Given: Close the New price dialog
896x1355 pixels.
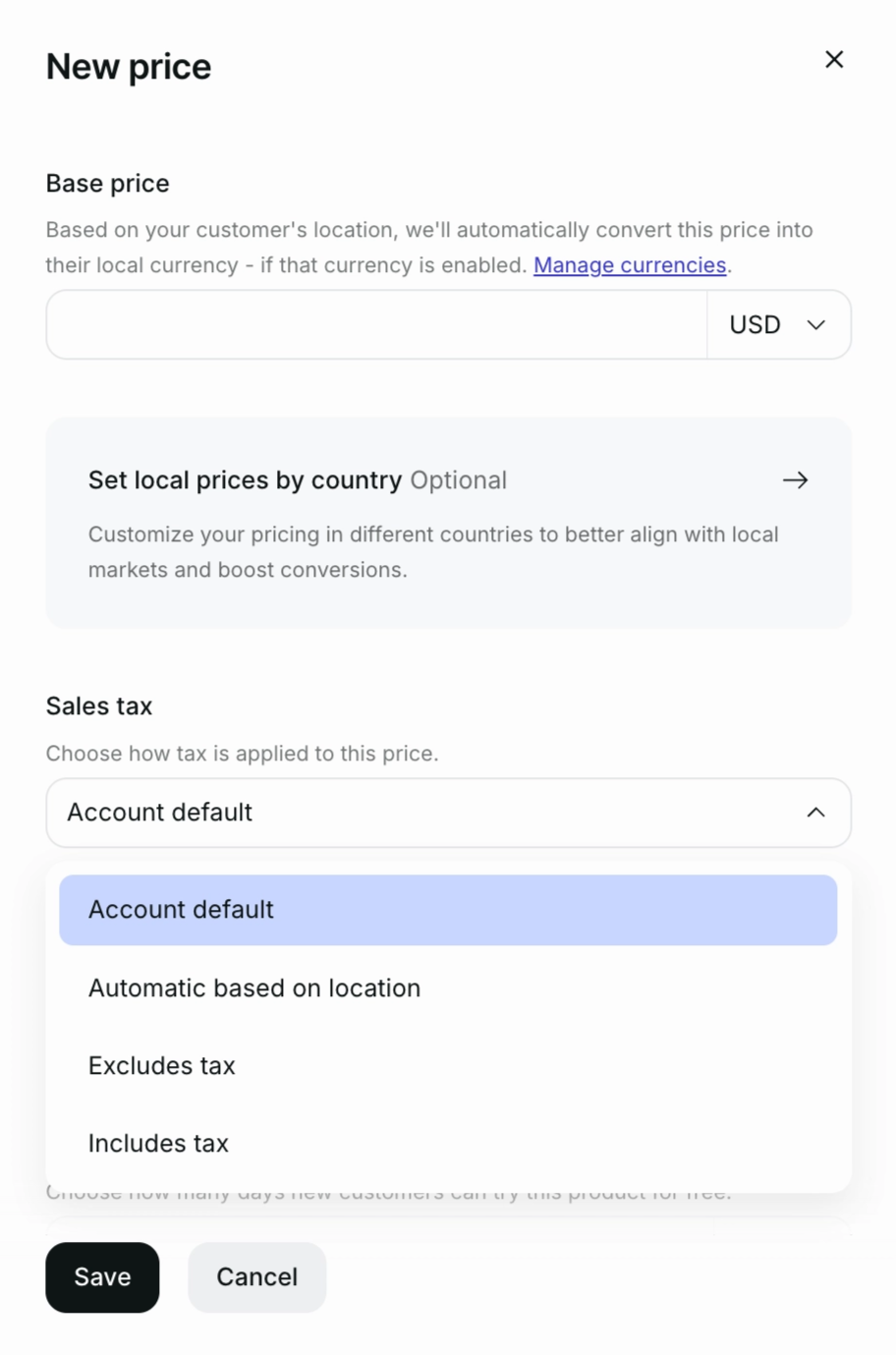Looking at the screenshot, I should click(x=834, y=60).
